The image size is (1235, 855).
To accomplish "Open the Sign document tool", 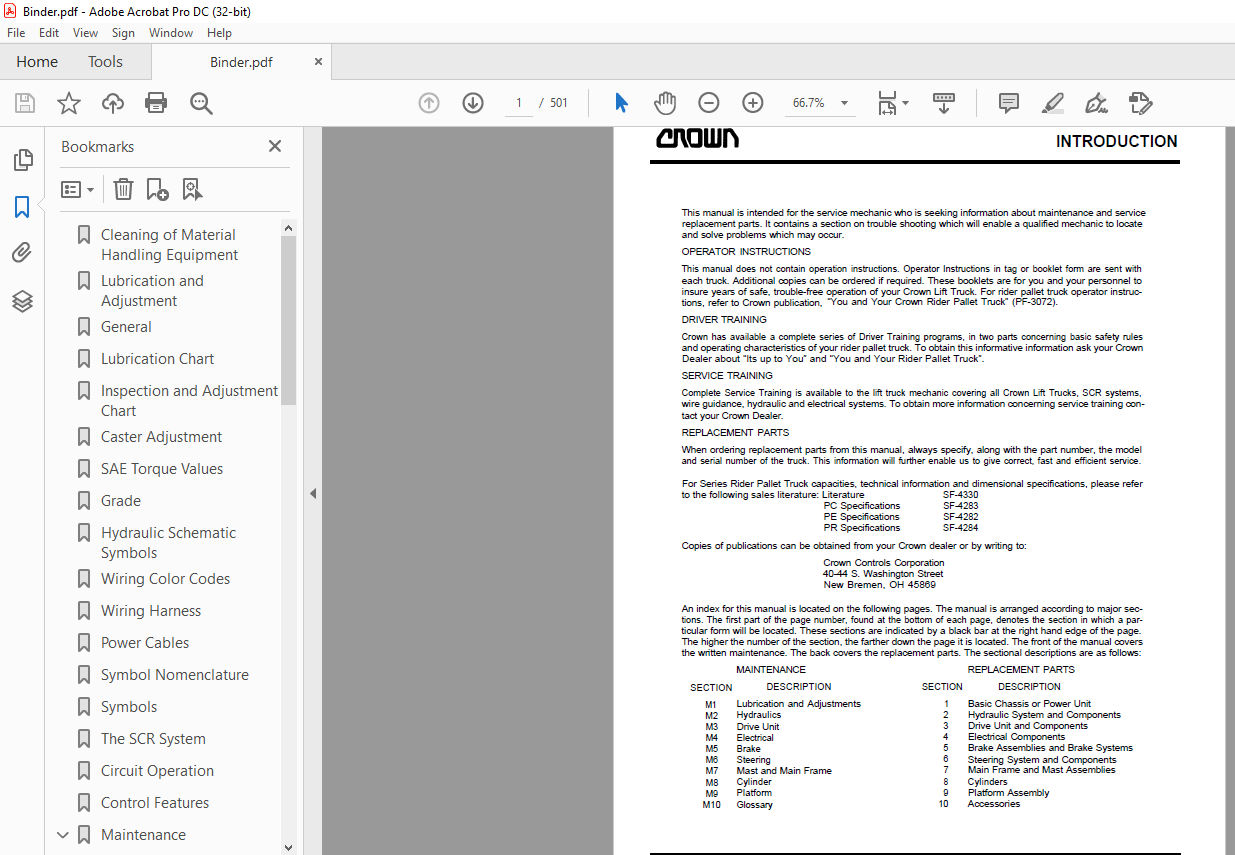I will point(1097,103).
